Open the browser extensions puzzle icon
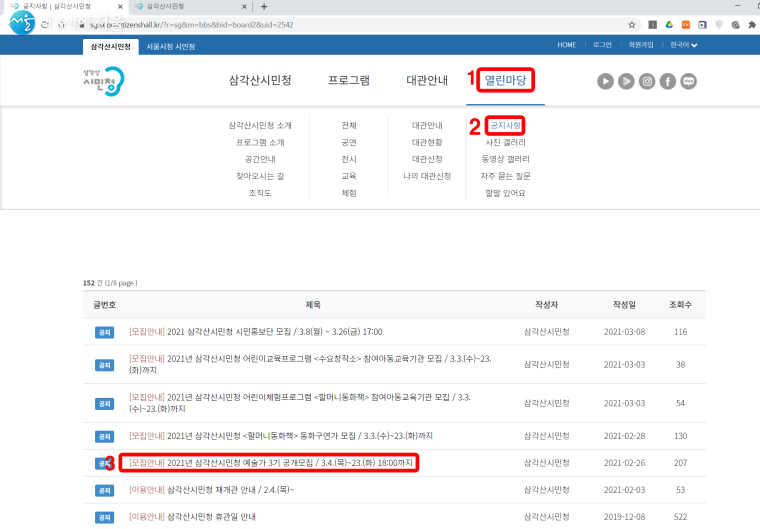Image resolution: width=760 pixels, height=529 pixels. click(x=751, y=24)
